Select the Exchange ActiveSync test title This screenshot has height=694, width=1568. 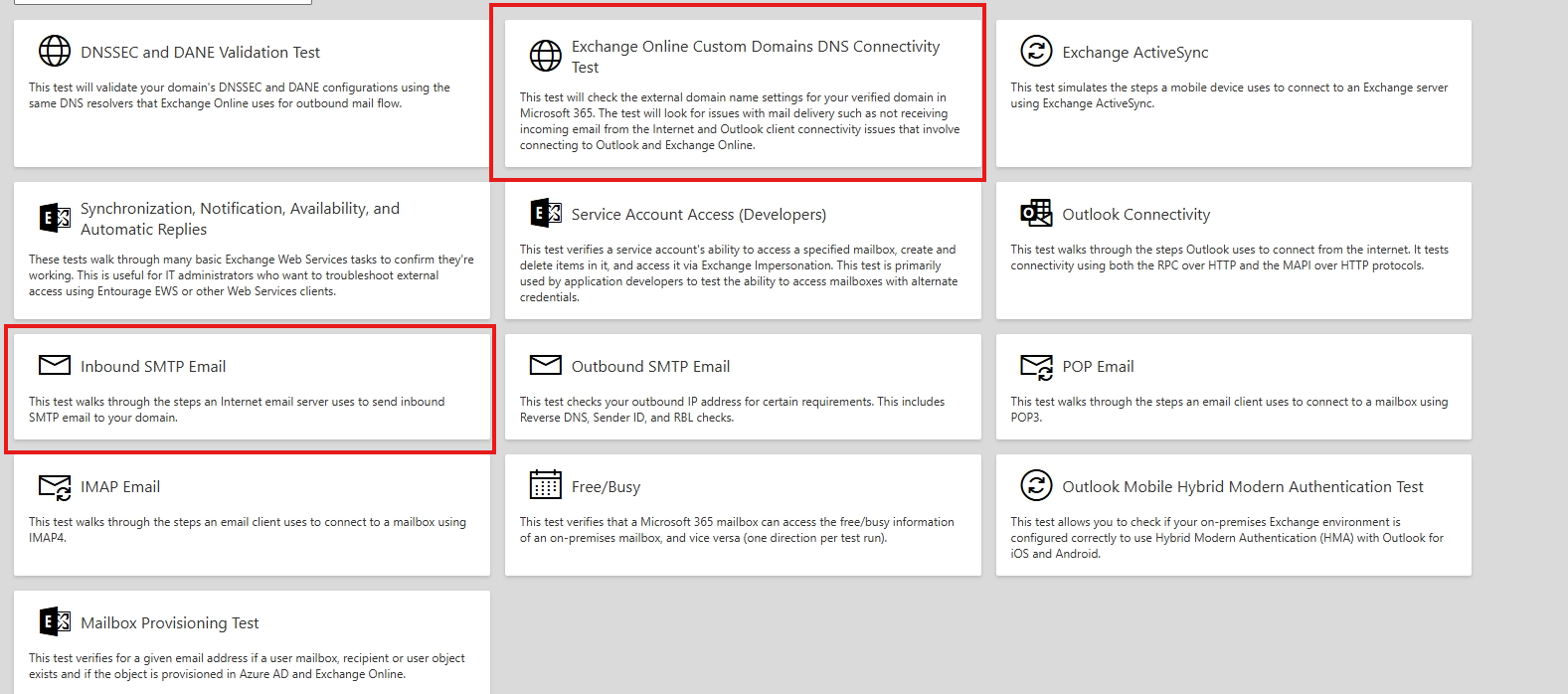click(x=1134, y=52)
